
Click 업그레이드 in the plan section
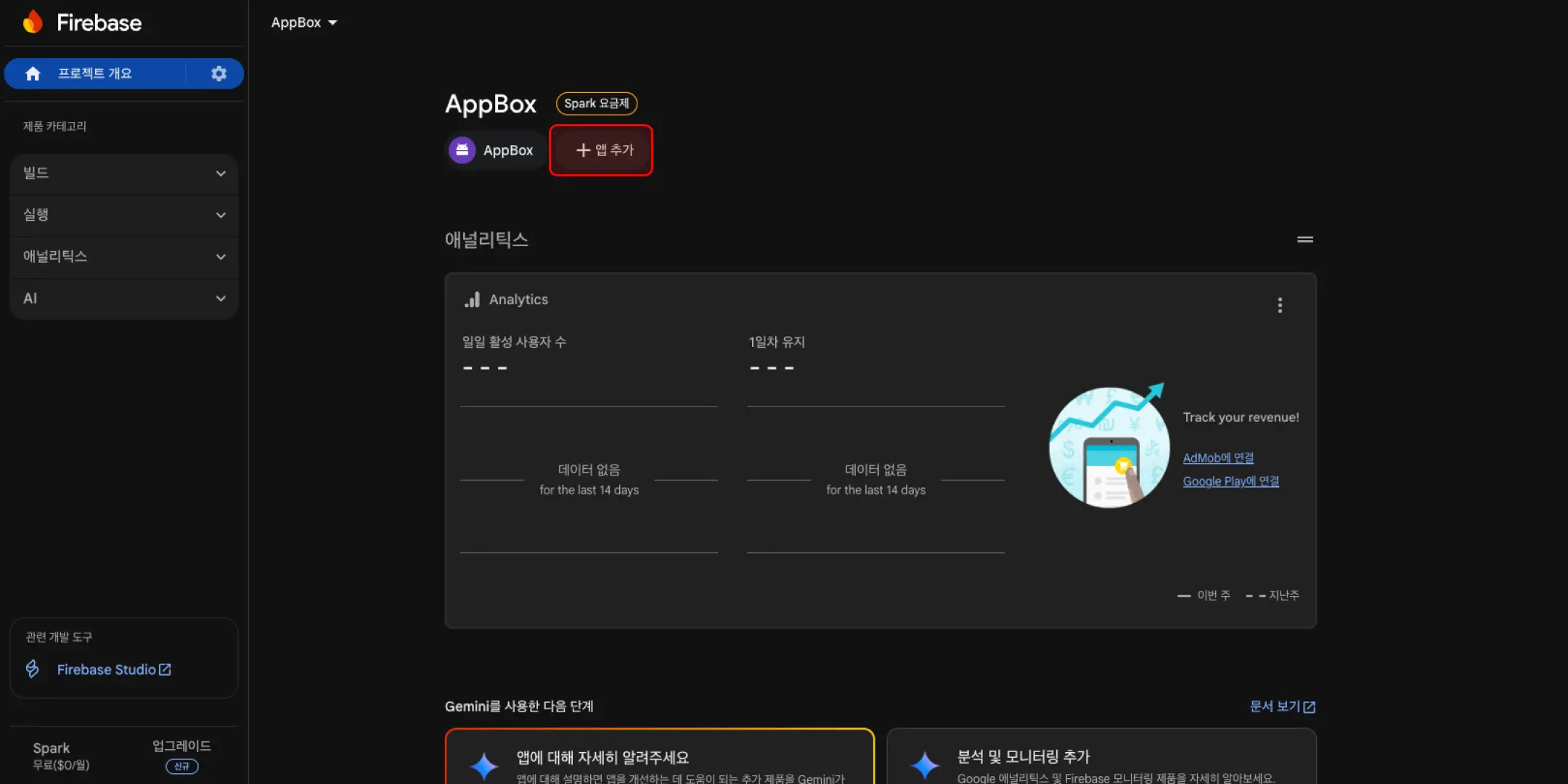coord(181,746)
